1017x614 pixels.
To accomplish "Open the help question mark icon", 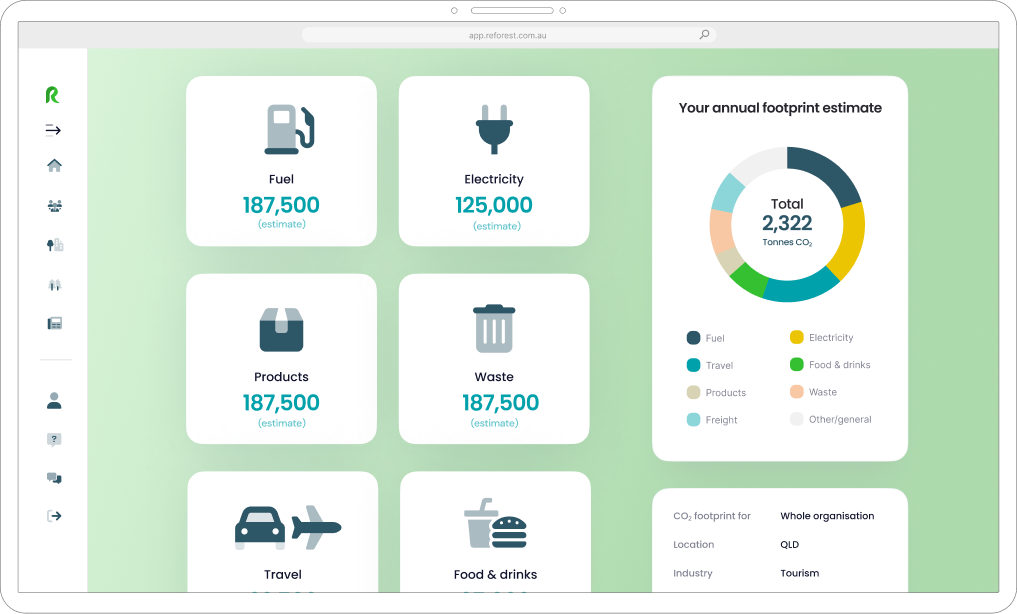I will pyautogui.click(x=54, y=439).
